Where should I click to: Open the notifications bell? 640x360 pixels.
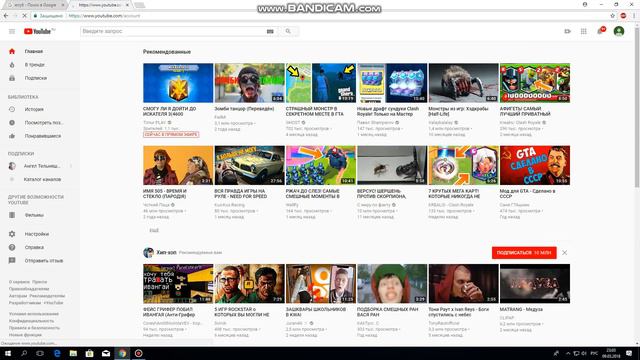pos(600,31)
